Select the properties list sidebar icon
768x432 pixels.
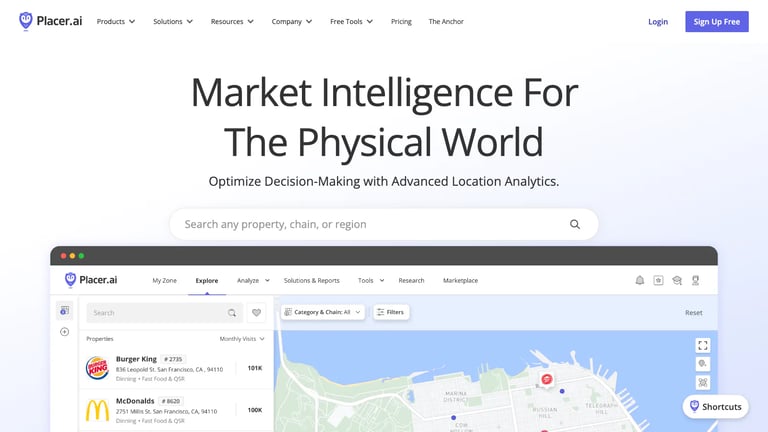pyautogui.click(x=65, y=311)
